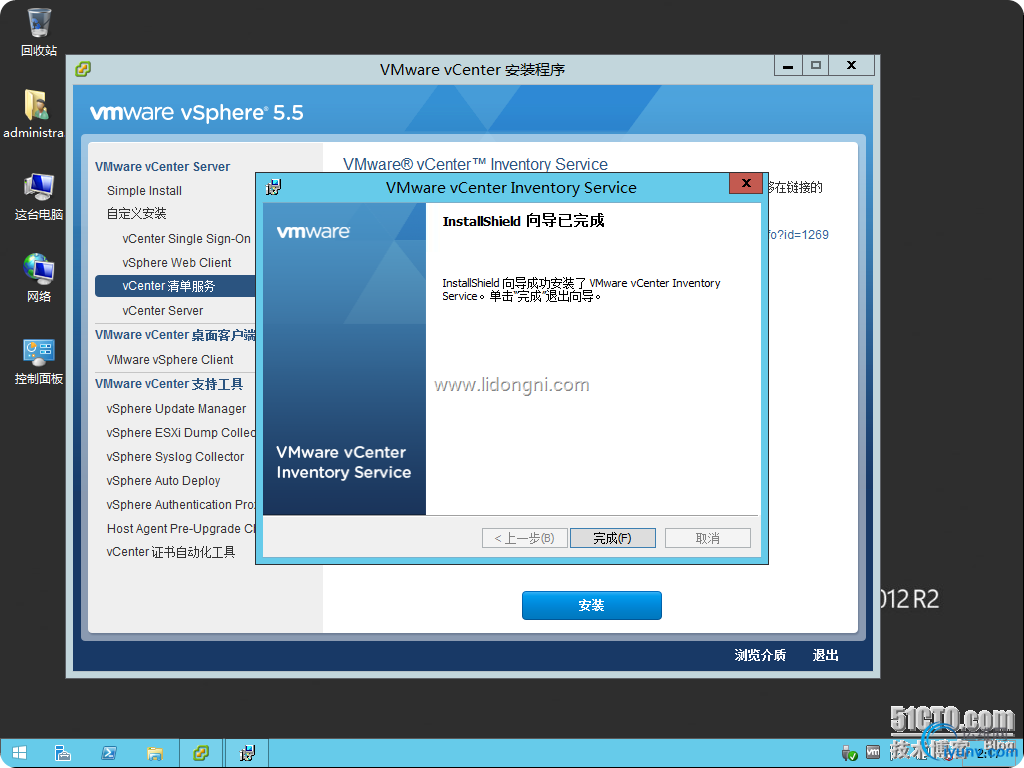Click the Inventory Service dialog title icon

click(x=273, y=187)
